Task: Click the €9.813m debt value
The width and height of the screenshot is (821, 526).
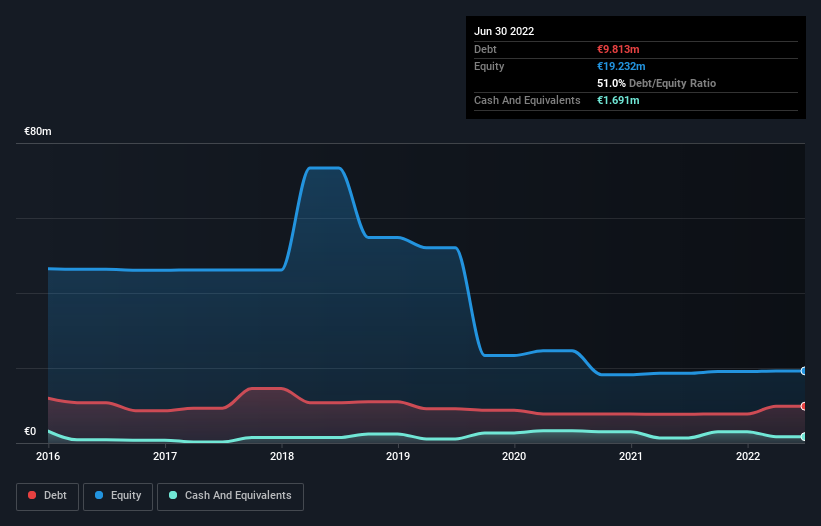Action: (618, 49)
